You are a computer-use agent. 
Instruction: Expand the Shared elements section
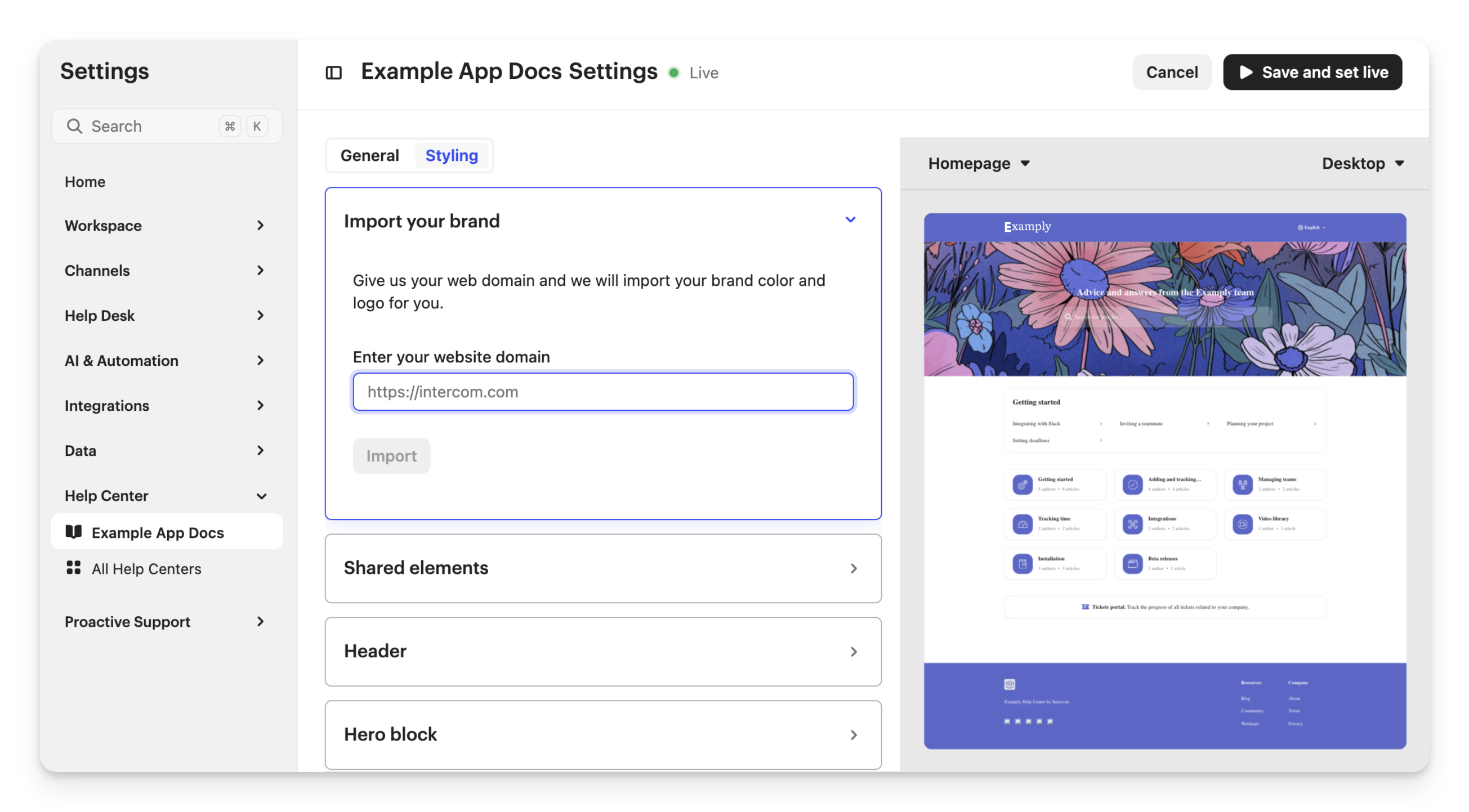(853, 568)
